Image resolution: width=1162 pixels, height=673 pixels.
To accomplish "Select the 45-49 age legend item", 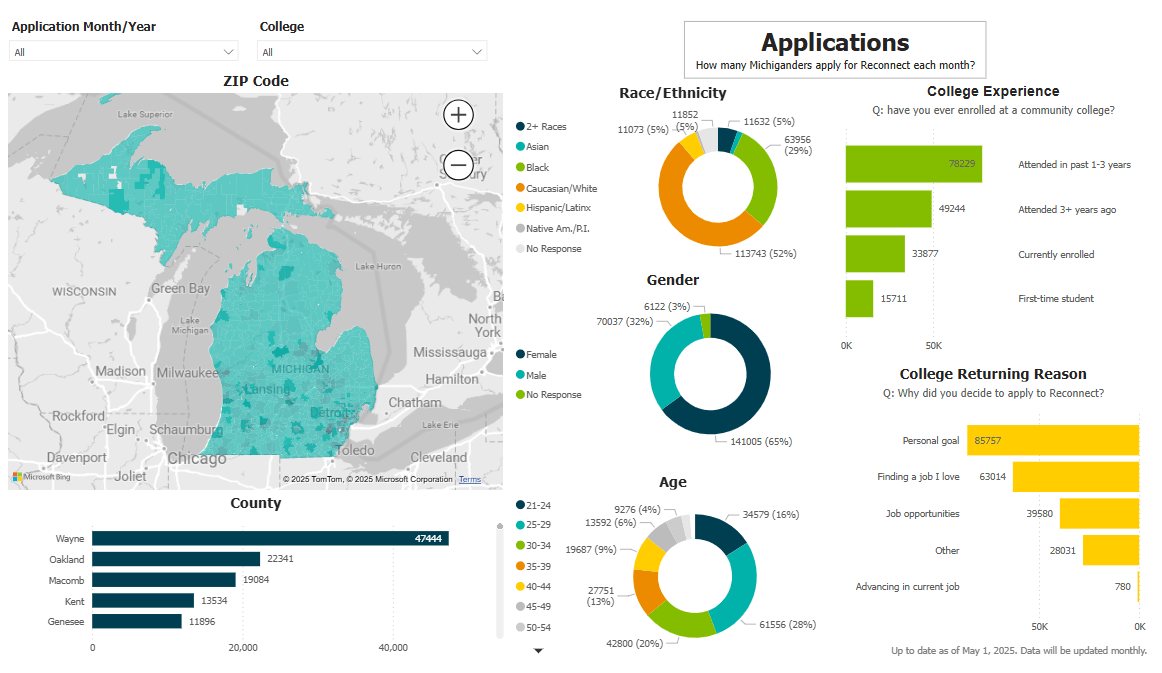I will pyautogui.click(x=534, y=606).
